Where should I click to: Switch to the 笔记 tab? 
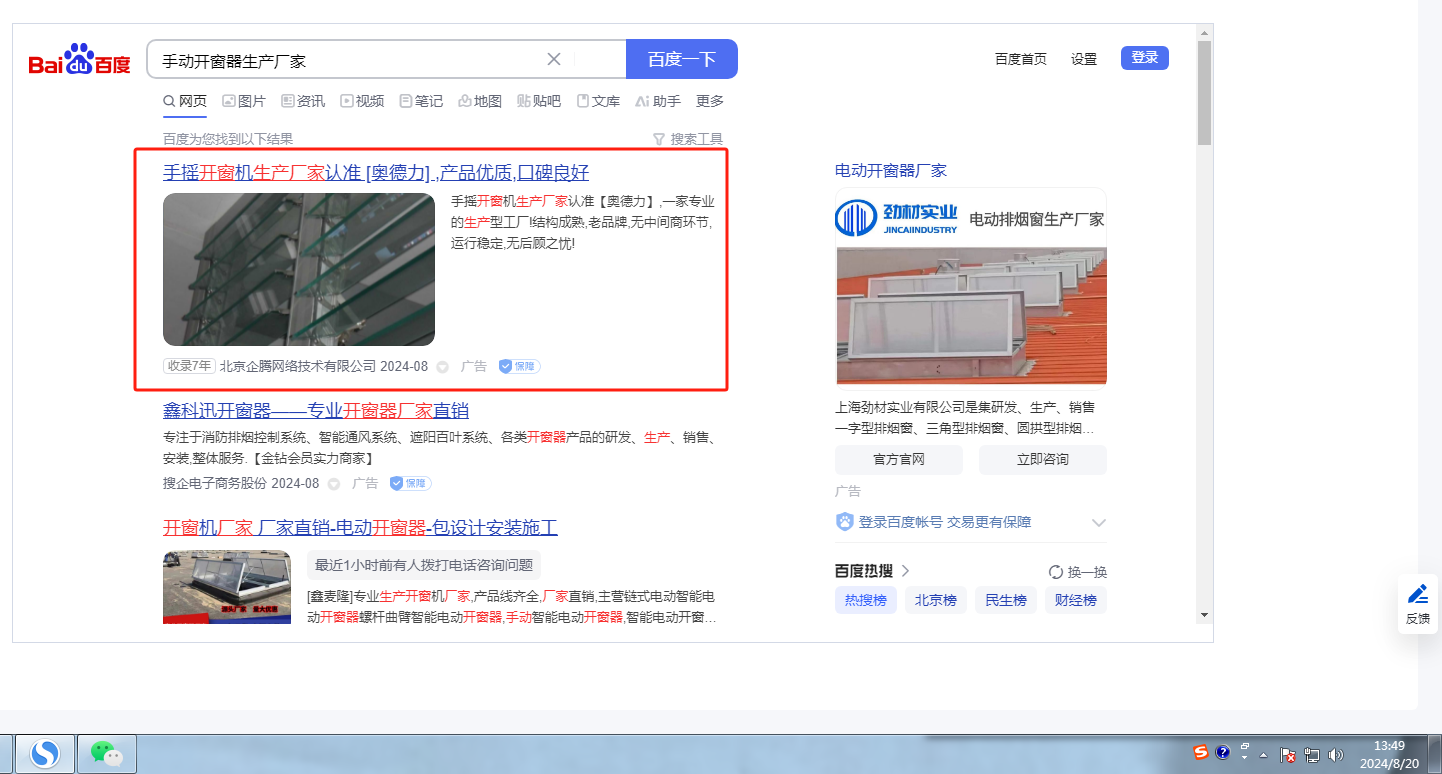click(421, 101)
